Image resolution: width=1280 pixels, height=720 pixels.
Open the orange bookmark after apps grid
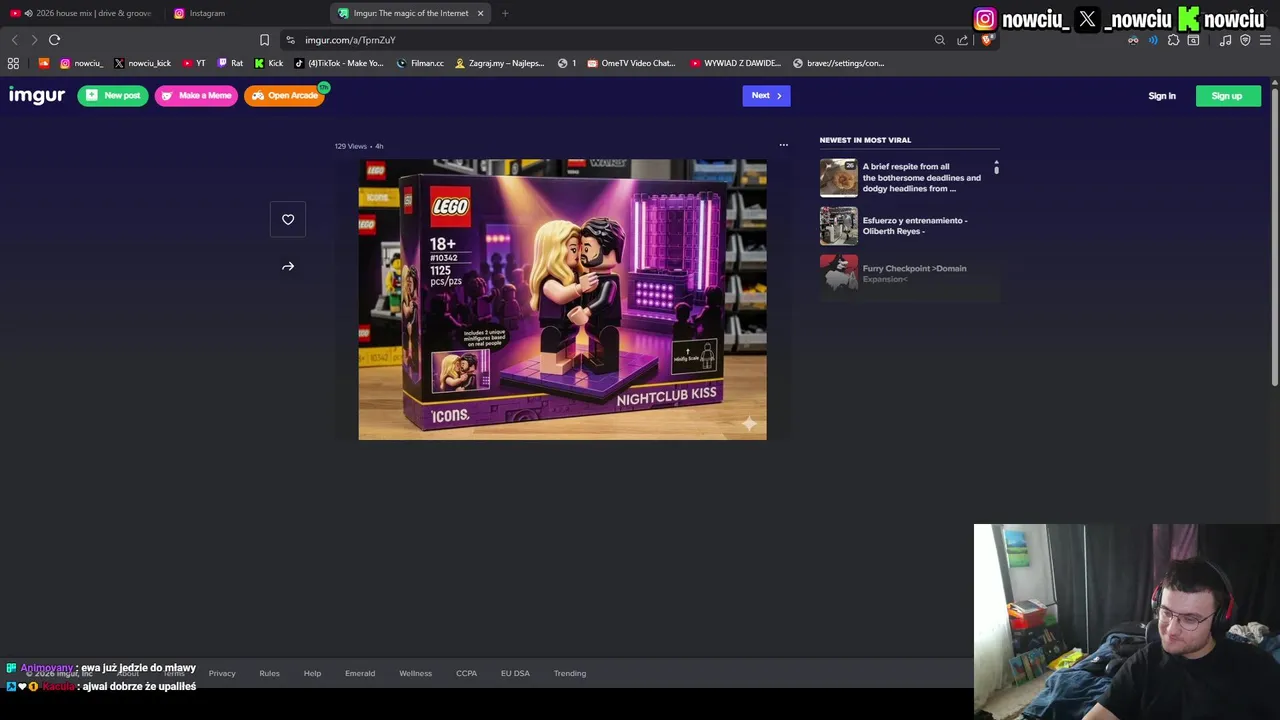(43, 63)
